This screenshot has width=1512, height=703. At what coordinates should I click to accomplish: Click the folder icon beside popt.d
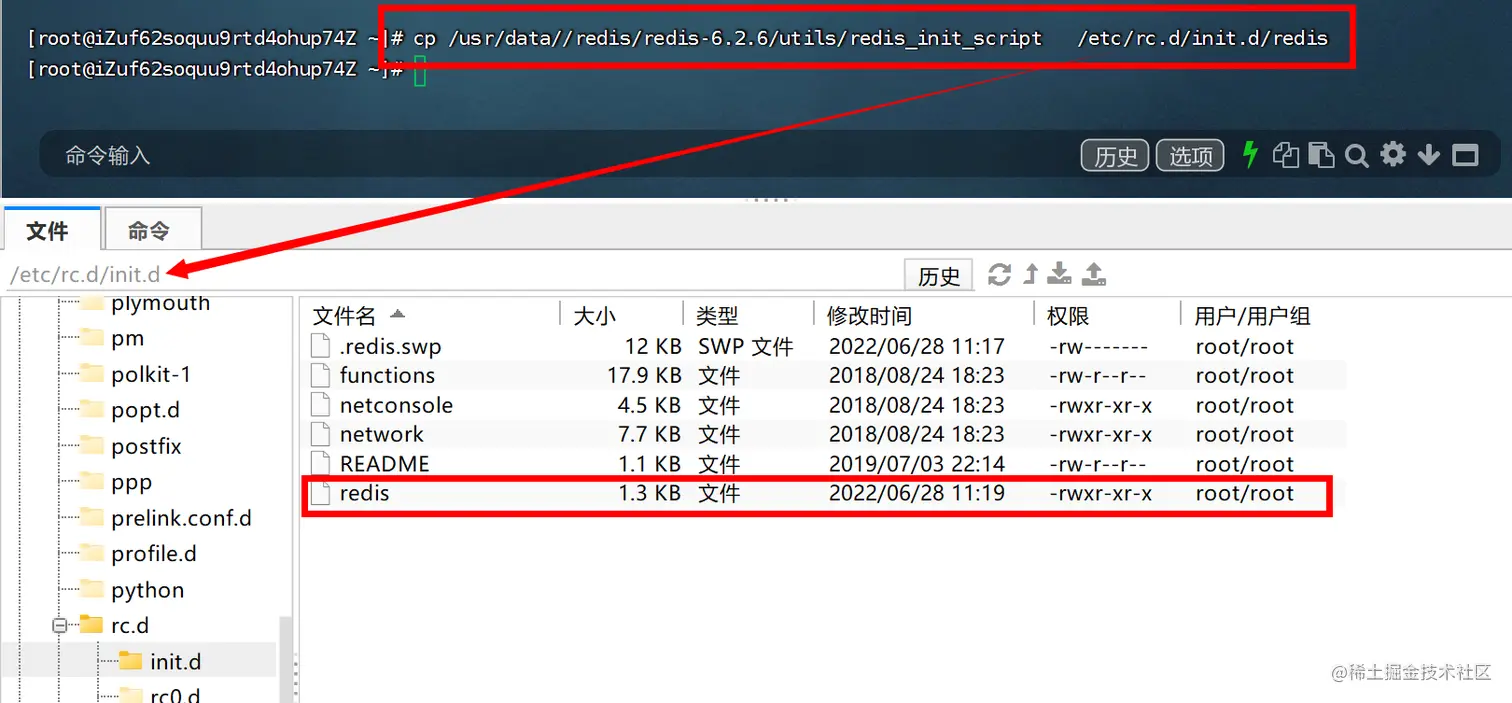tap(91, 410)
